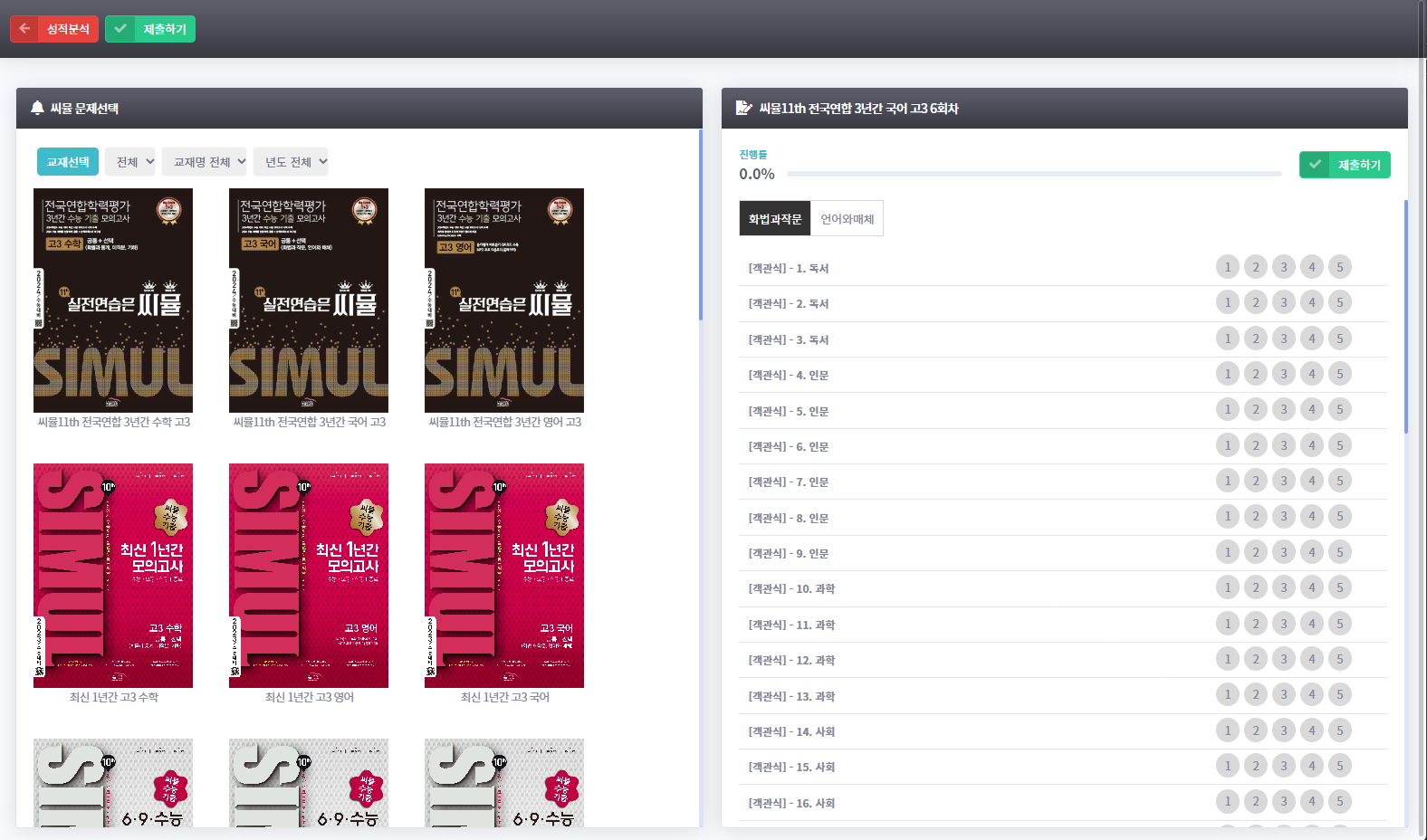The width and height of the screenshot is (1427, 840).
Task: Click the 씨뮬11th 전국연합 3년간 국어 고3 6회차 heading
Action: [858, 109]
